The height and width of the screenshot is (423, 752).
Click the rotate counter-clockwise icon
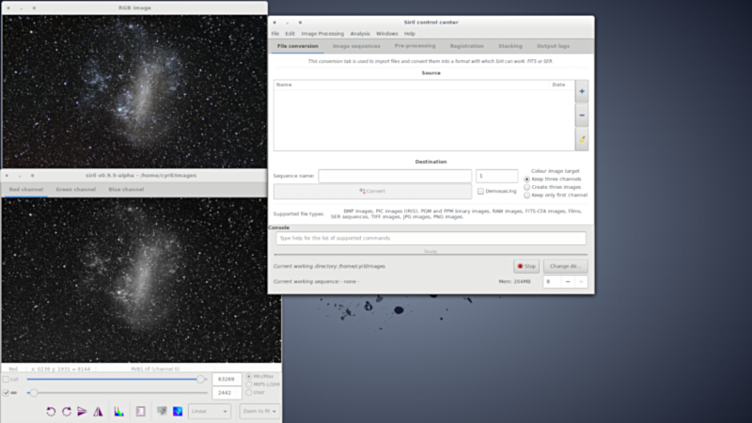click(x=51, y=411)
